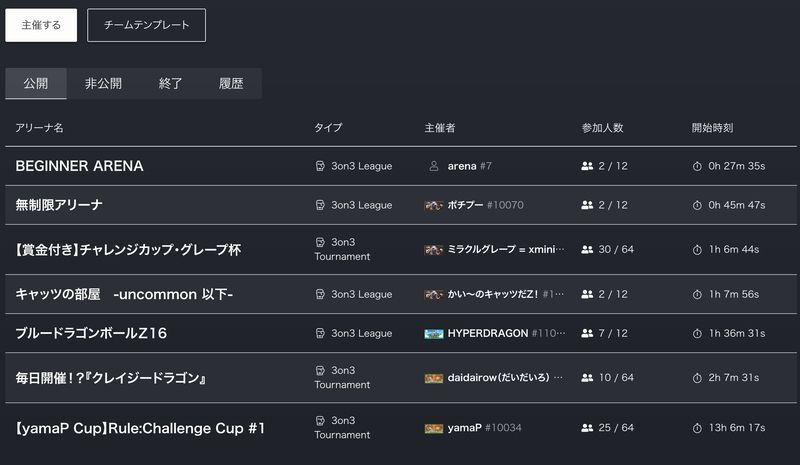Click the timer icon beside 13h 6m 17s

697,428
